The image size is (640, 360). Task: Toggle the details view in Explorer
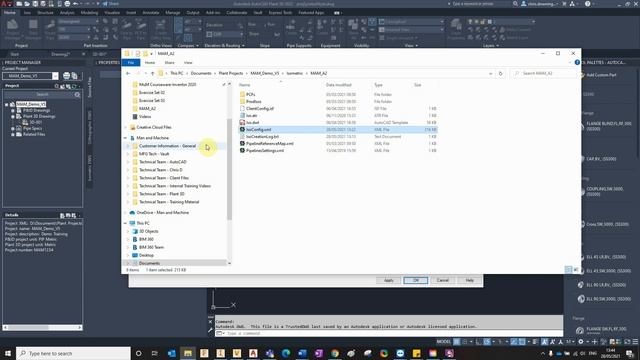pos(569,270)
